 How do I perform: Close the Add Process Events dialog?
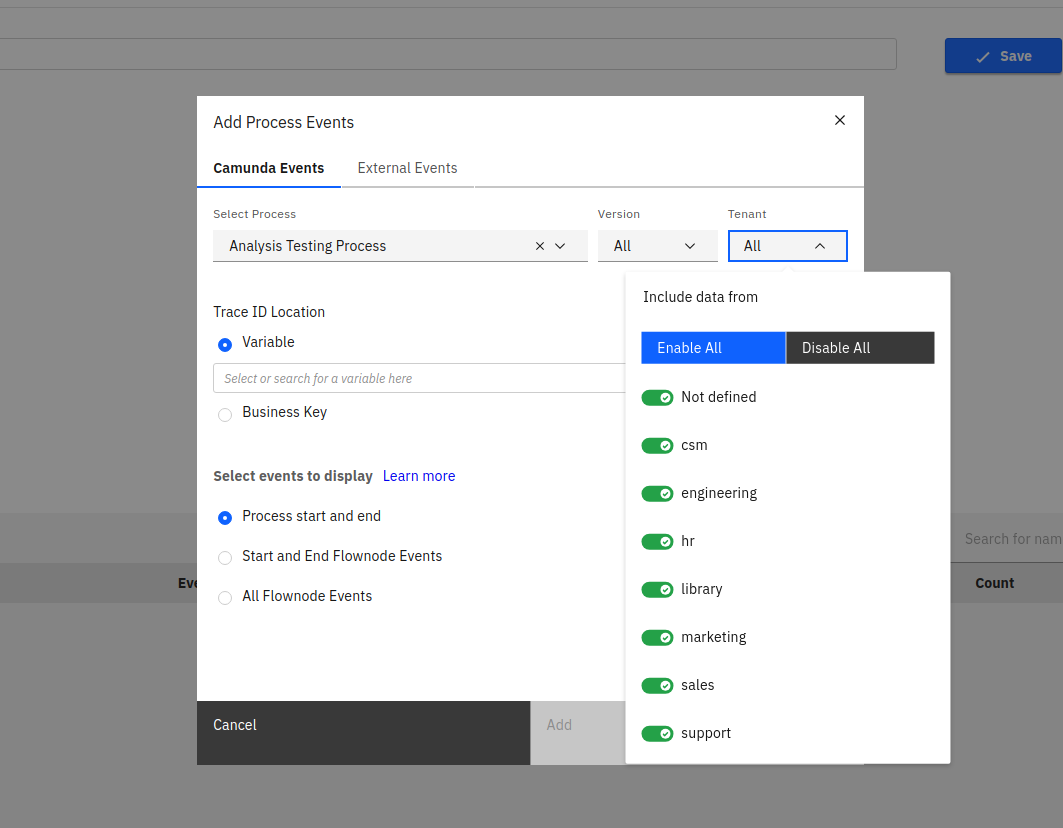[840, 120]
